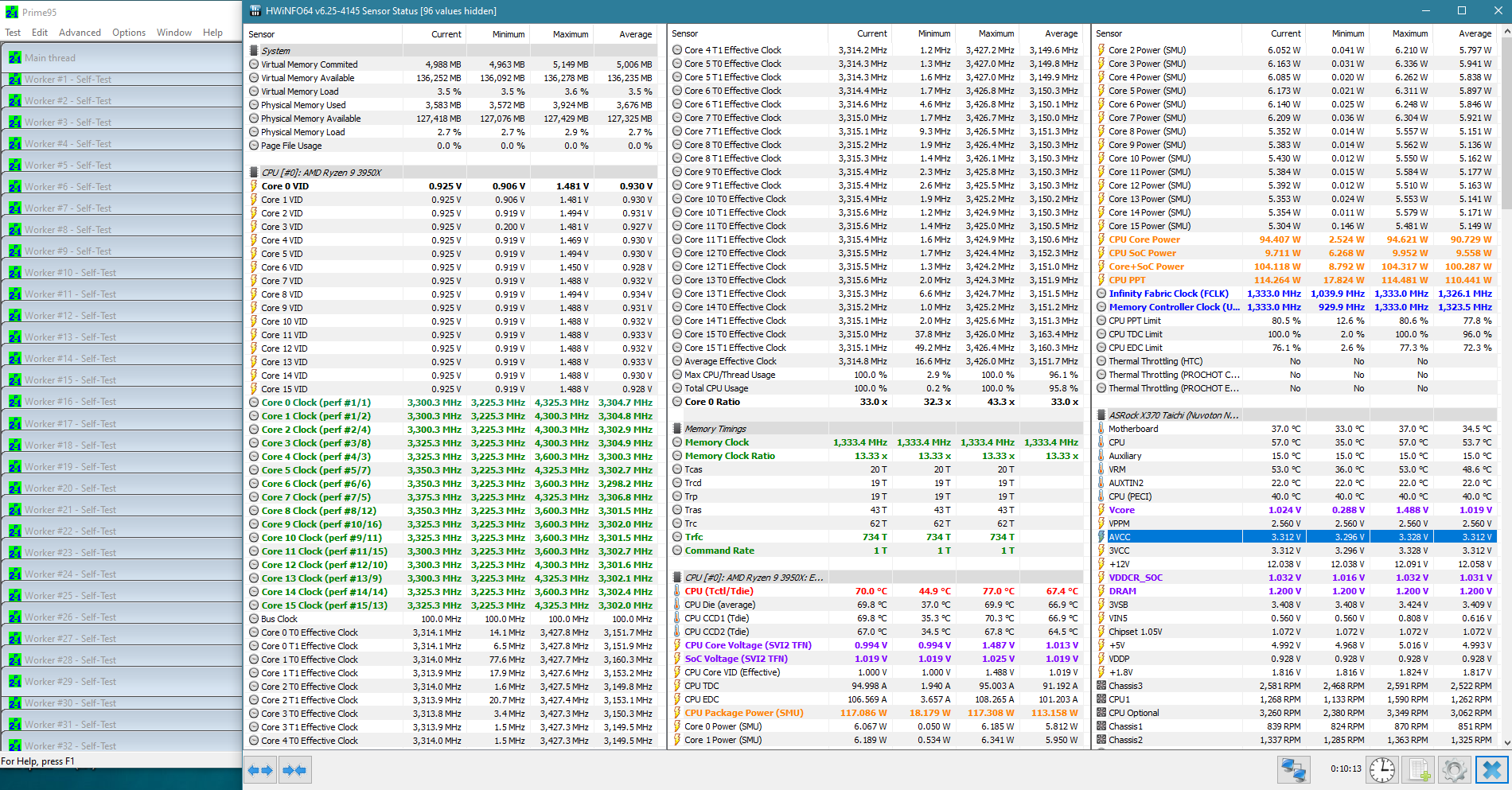1512x790 pixels.
Task: Click the inward-pointing blue arrows layout button
Action: click(x=294, y=770)
